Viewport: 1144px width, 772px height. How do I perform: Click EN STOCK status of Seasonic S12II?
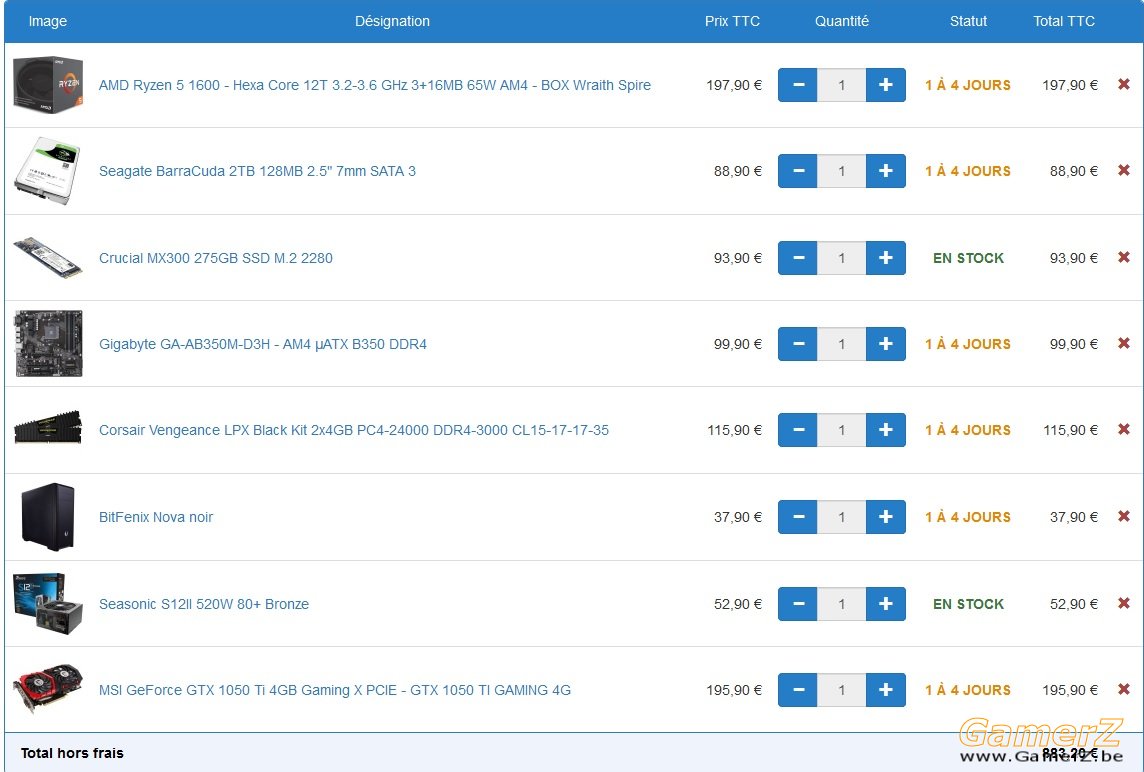coord(968,603)
